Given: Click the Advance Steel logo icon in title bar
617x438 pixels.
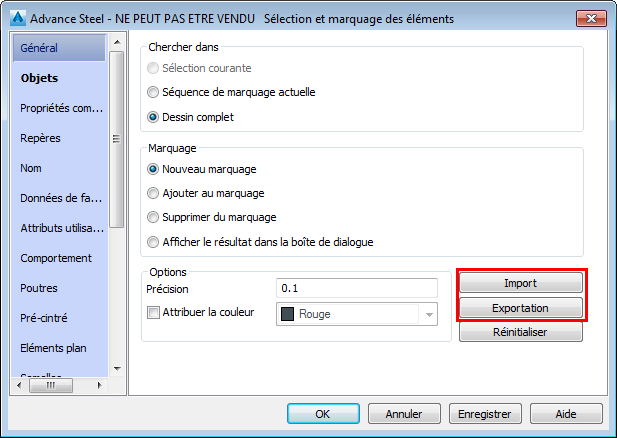Looking at the screenshot, I should pyautogui.click(x=18, y=18).
